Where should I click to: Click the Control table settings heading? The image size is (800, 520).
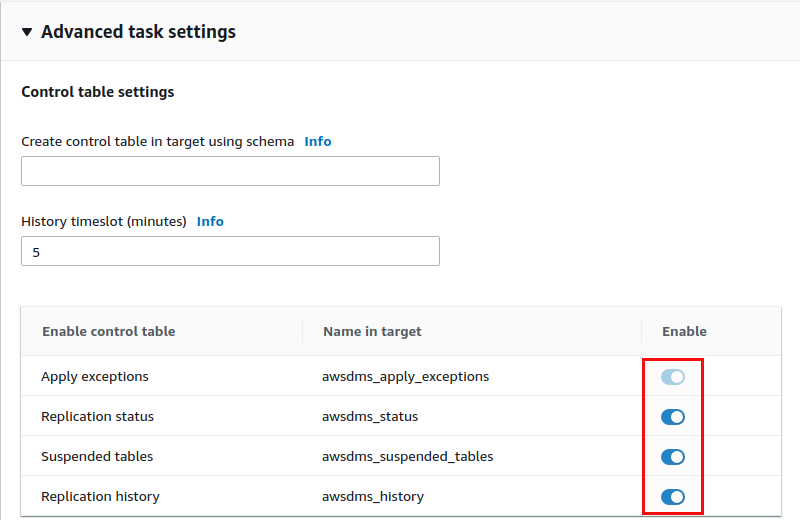(98, 92)
